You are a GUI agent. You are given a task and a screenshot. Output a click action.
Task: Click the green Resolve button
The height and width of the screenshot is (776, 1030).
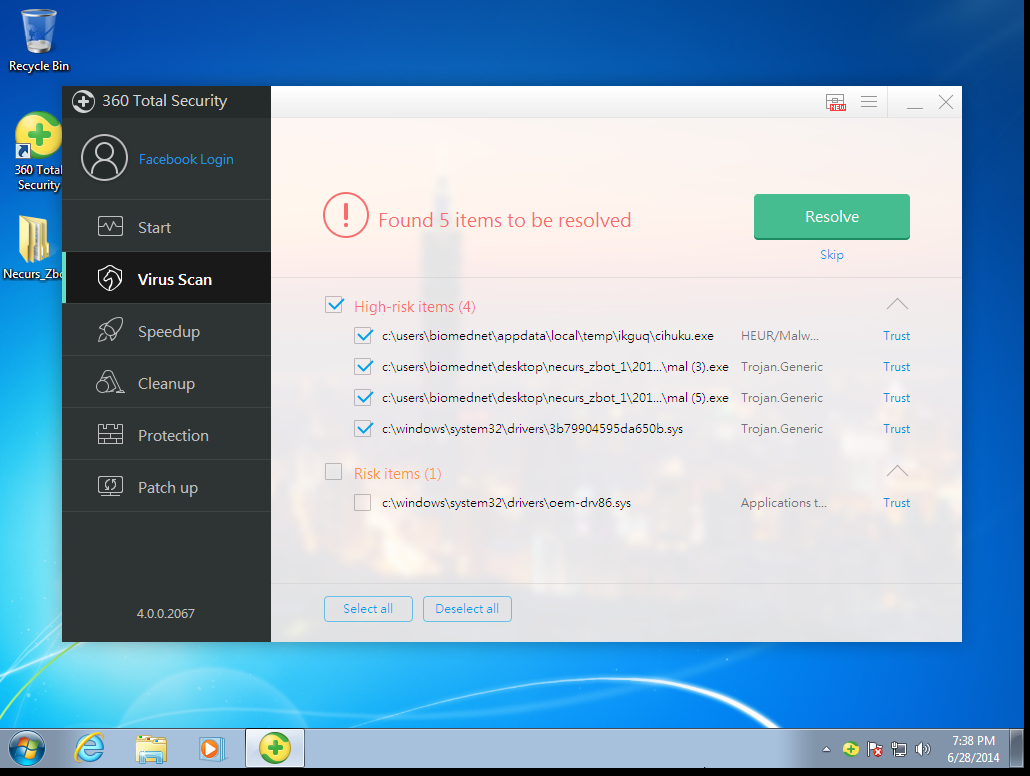click(x=832, y=217)
